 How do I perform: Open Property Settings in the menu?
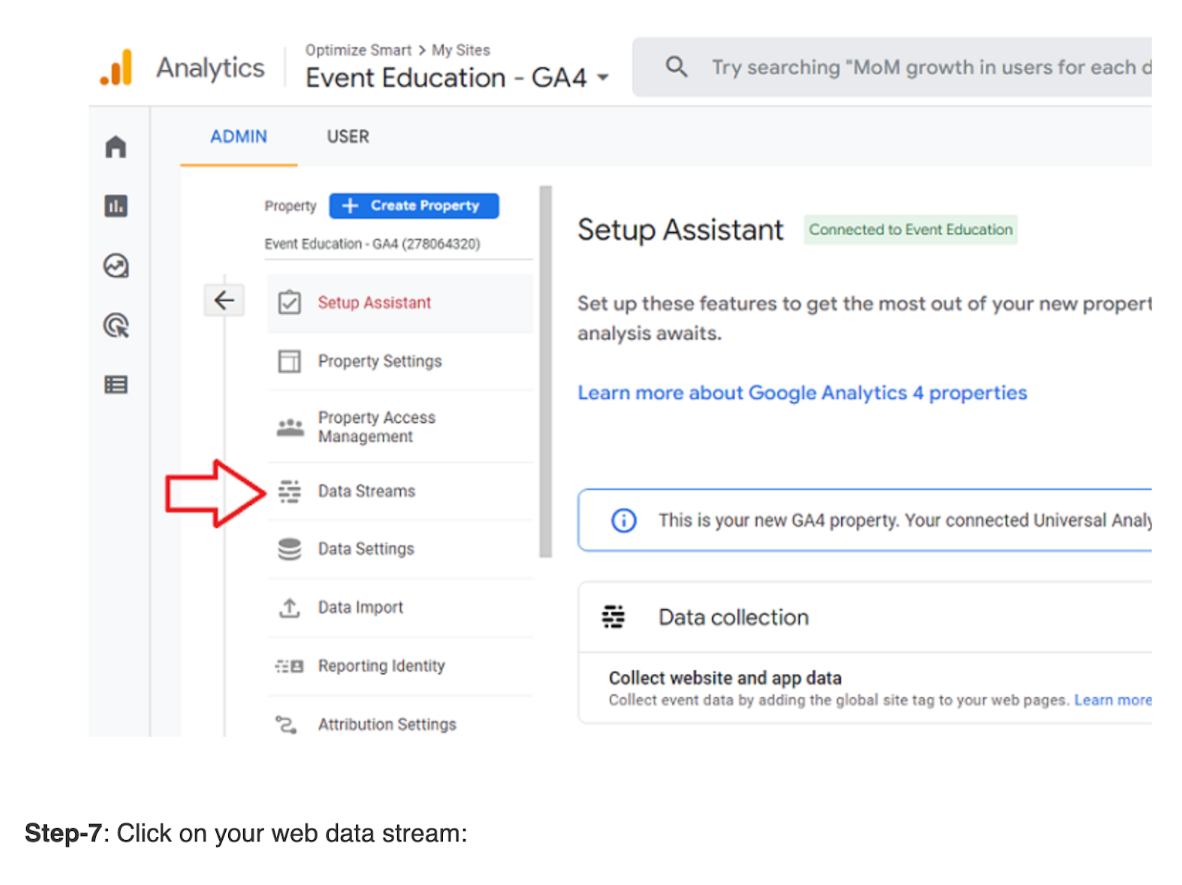click(379, 361)
